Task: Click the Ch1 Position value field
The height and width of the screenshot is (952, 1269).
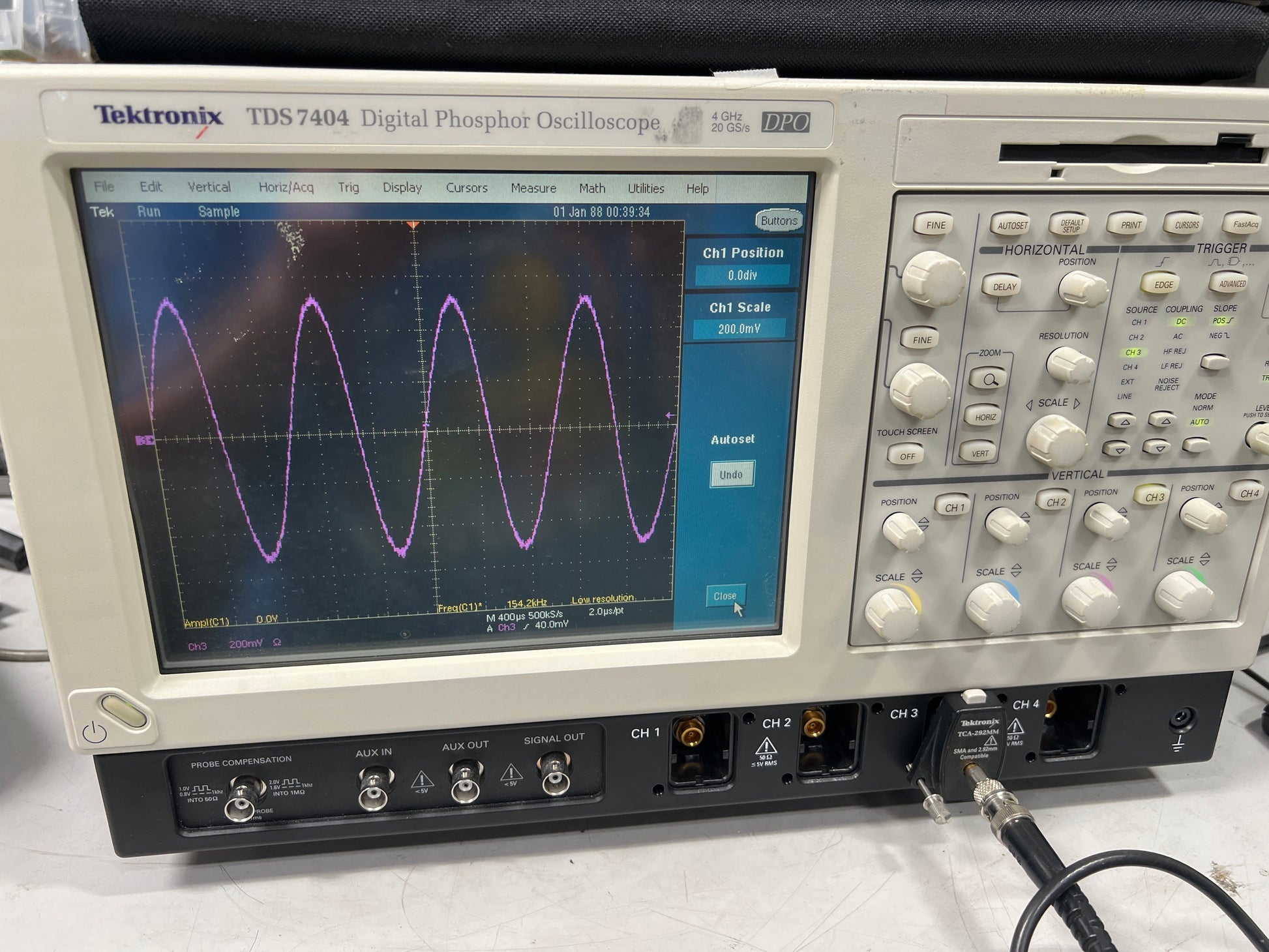Action: (743, 275)
